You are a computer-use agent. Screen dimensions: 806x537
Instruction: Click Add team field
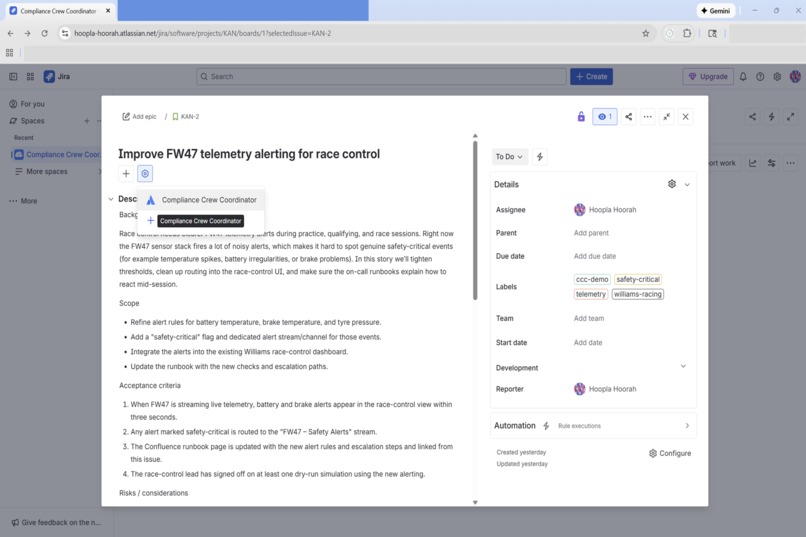click(x=589, y=319)
